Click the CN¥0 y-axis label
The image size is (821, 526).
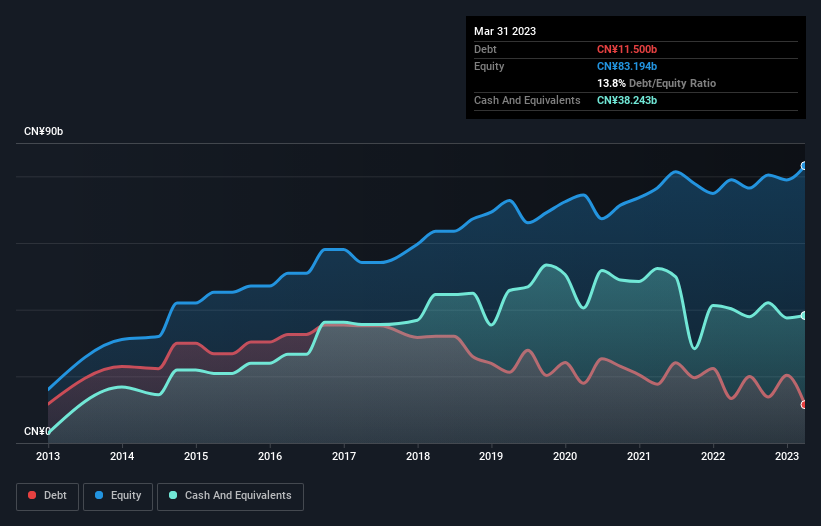(x=37, y=431)
